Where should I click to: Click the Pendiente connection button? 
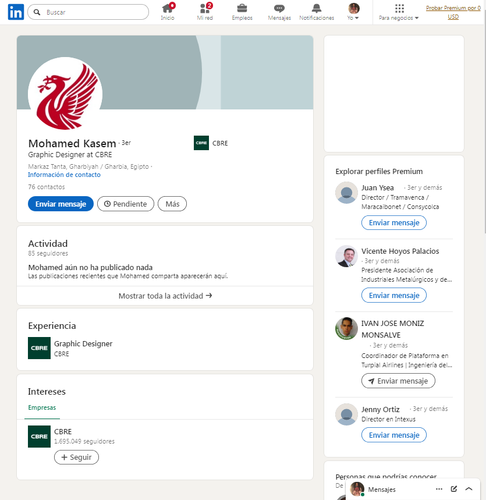126,204
